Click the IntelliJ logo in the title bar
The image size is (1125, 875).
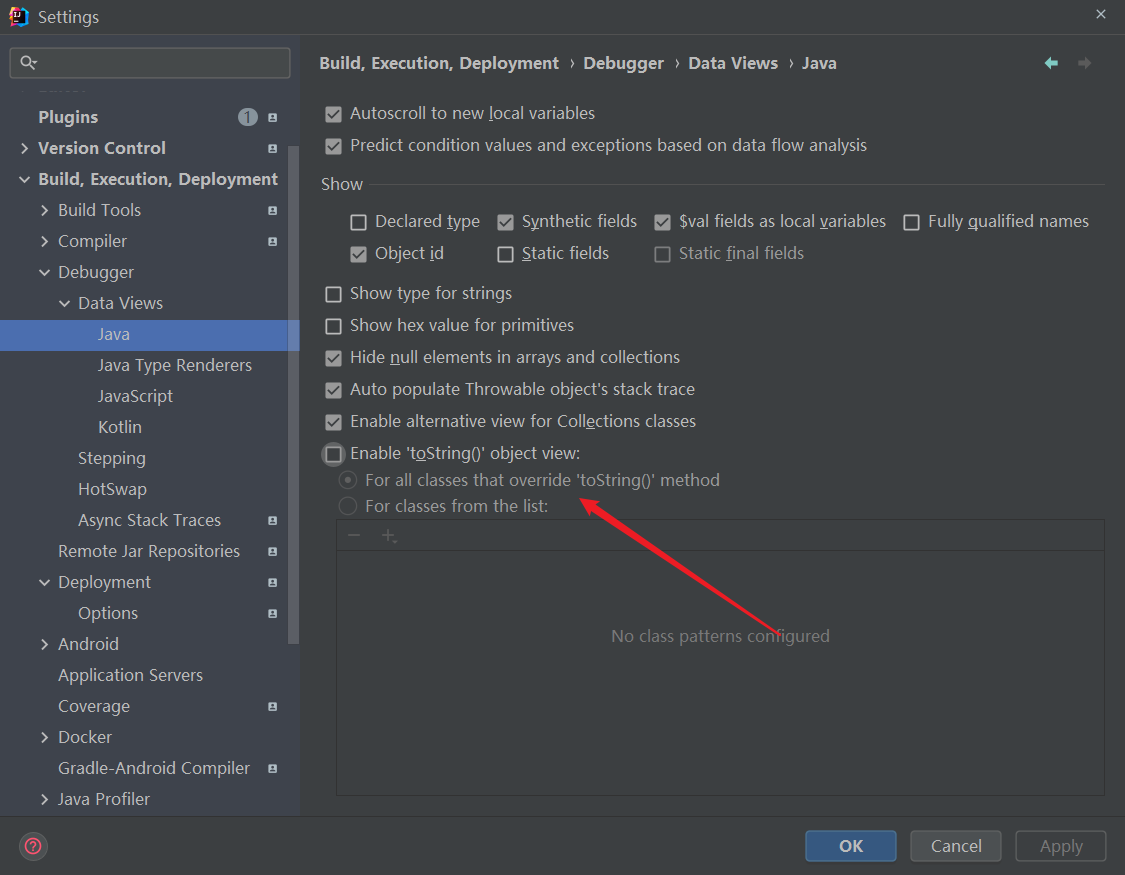click(x=18, y=16)
